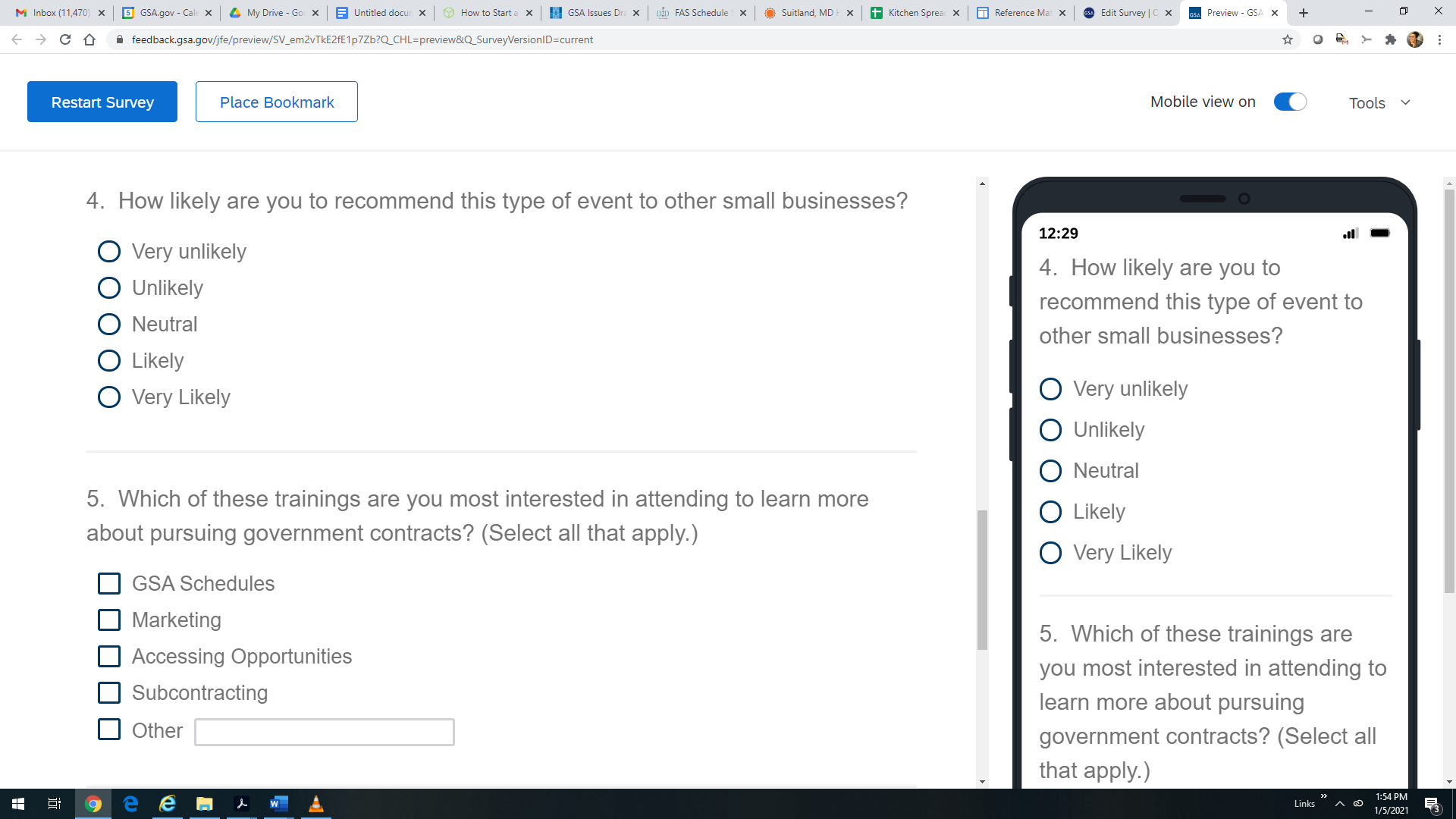Image resolution: width=1456 pixels, height=819 pixels.
Task: Reload the page with the refresh icon
Action: [x=65, y=39]
